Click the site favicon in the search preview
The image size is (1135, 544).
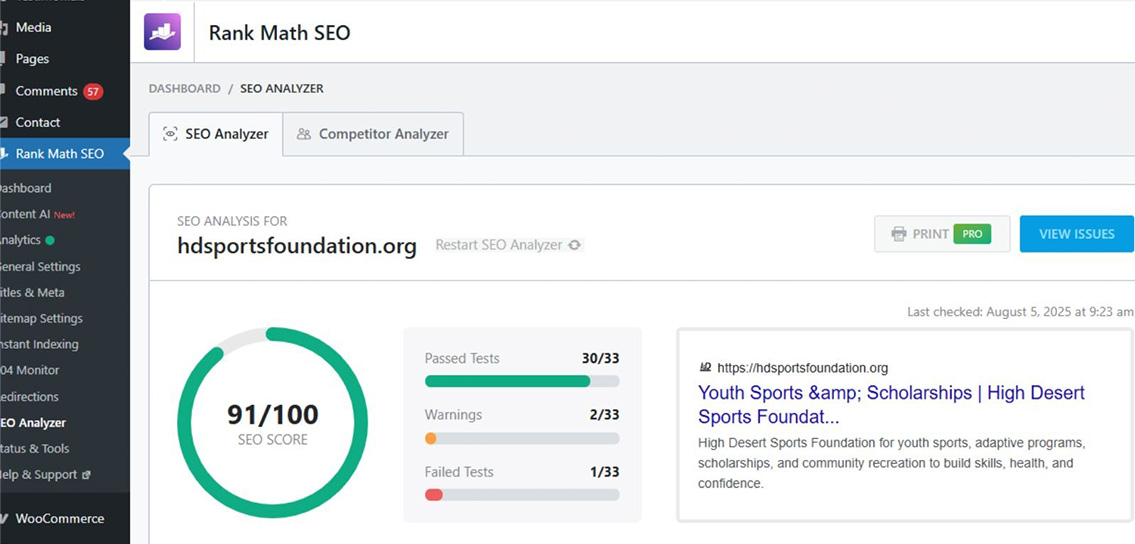coord(705,367)
